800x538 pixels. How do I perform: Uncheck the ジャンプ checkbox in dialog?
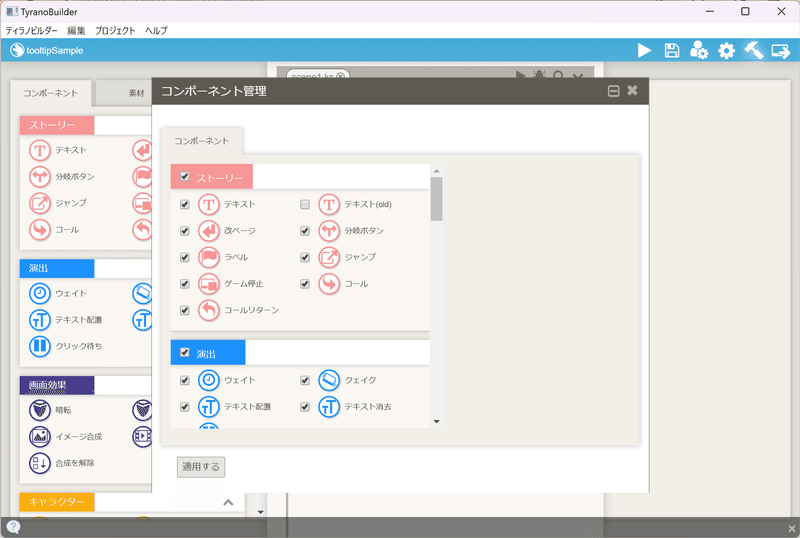(x=305, y=257)
